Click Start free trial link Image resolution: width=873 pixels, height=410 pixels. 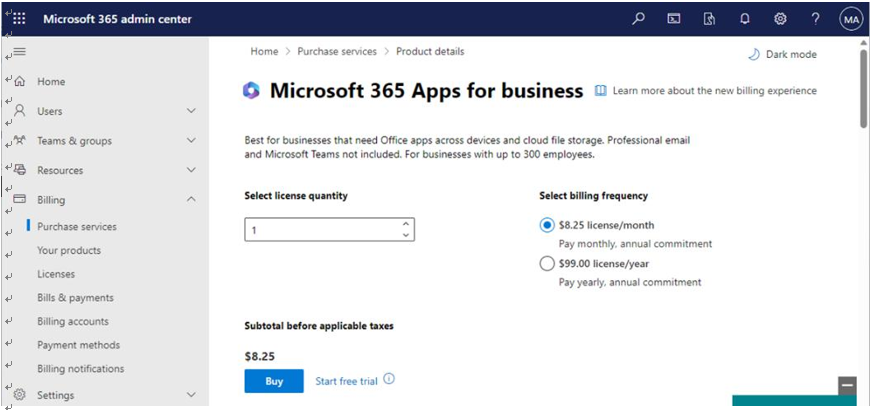point(346,382)
